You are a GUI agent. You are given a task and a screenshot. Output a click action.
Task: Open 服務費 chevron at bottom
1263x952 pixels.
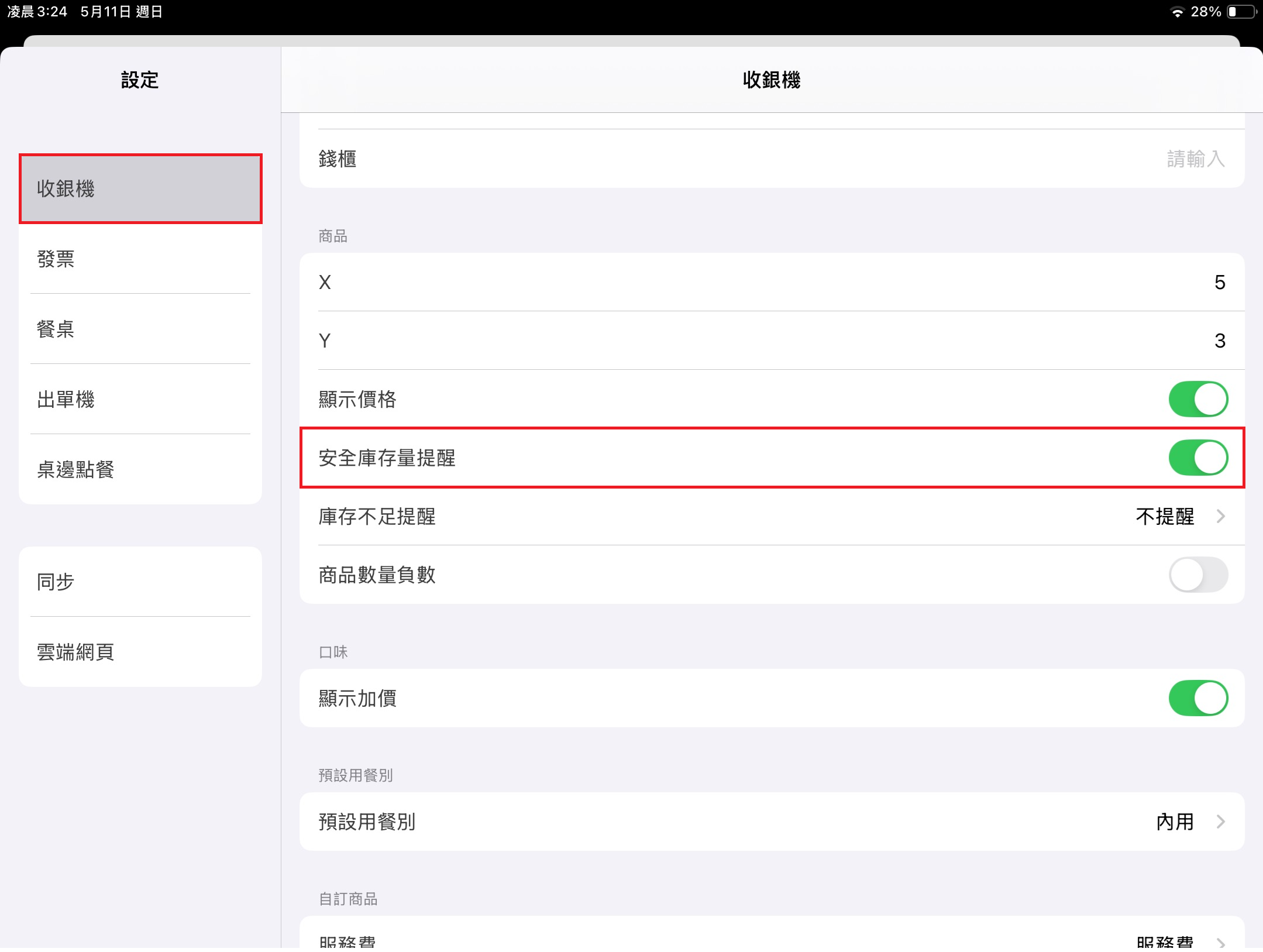[x=1220, y=942]
